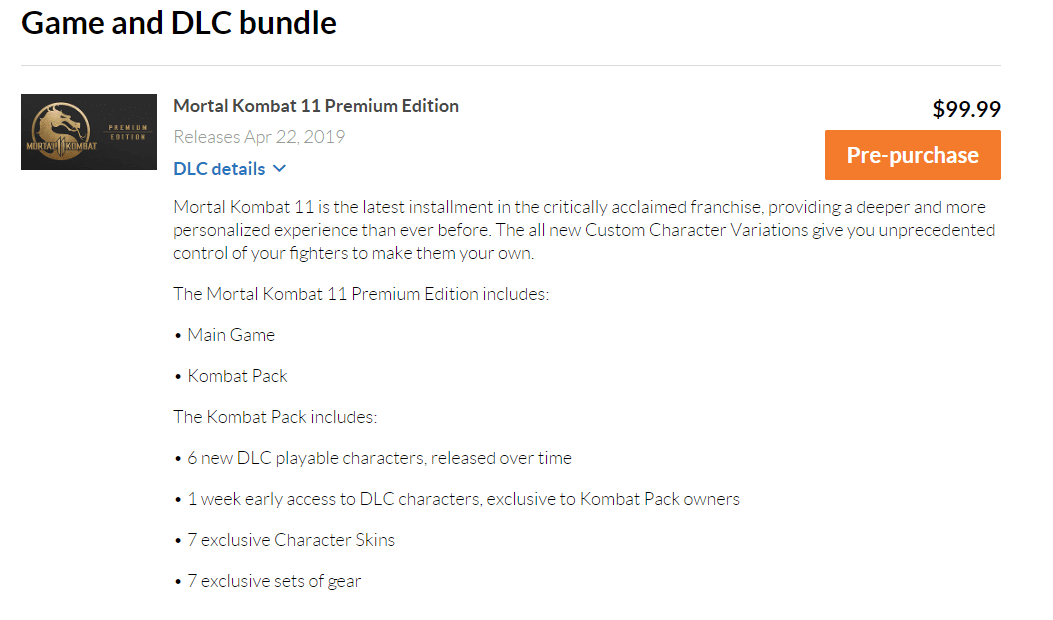Viewport: 1053px width, 620px height.
Task: Select the 7 exclusive Character Skins item
Action: click(x=284, y=540)
